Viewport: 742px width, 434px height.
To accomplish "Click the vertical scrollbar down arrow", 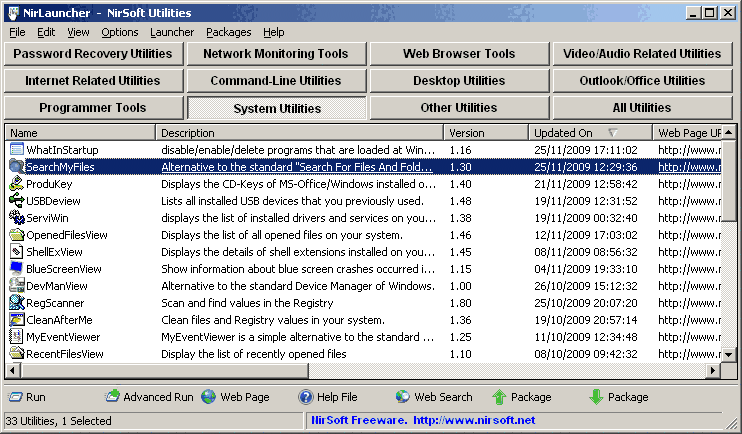I will point(729,354).
